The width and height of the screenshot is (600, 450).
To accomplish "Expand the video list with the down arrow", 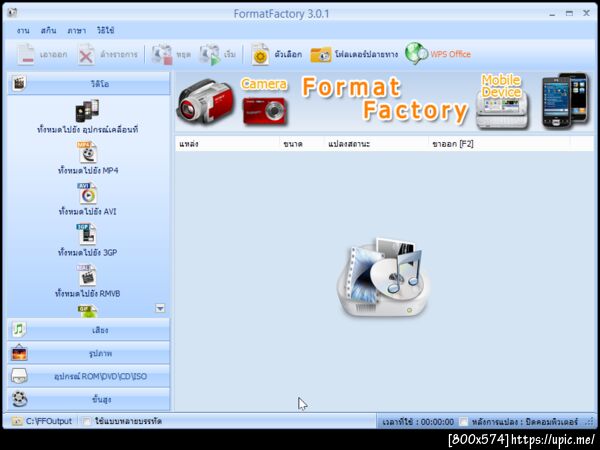I will click(x=160, y=308).
